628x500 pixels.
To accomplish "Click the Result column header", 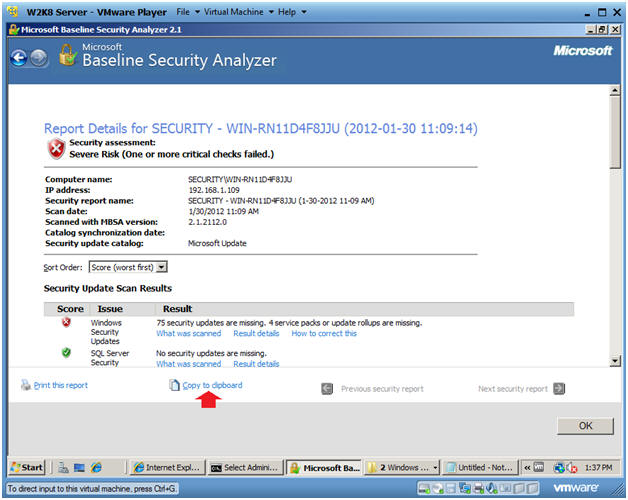I will click(x=177, y=309).
